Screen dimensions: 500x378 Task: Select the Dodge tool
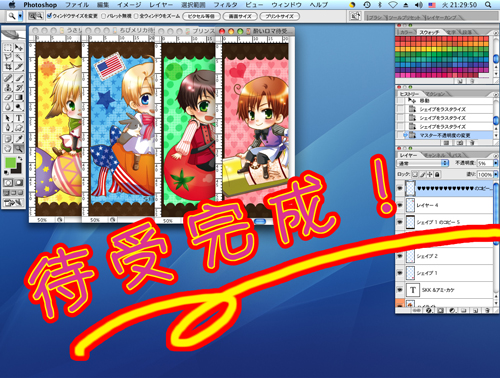coord(19,107)
